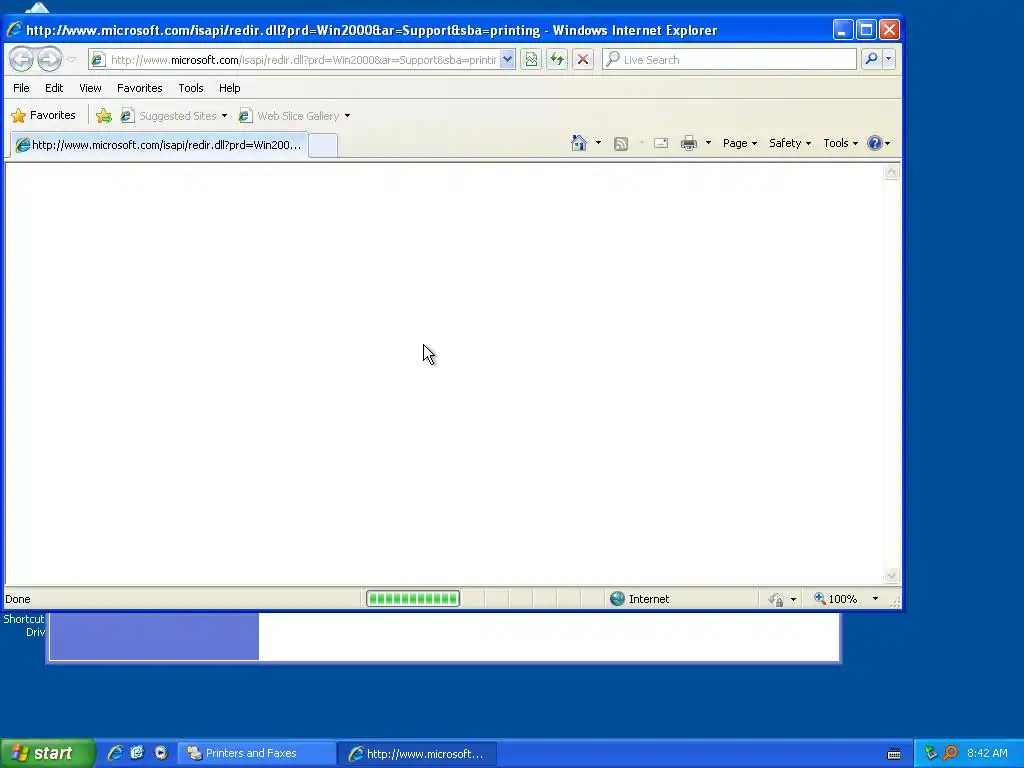Expand the Home button dropdown arrow
Image resolution: width=1024 pixels, height=768 pixels.
tap(598, 143)
